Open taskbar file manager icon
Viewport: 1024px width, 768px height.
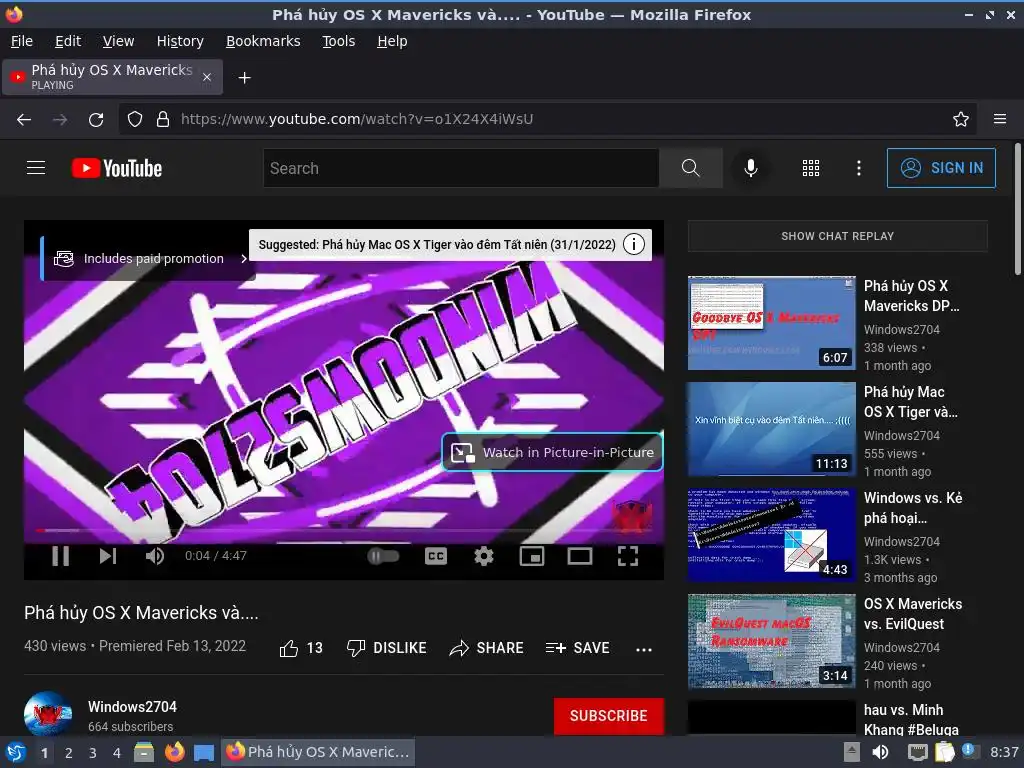coord(144,752)
